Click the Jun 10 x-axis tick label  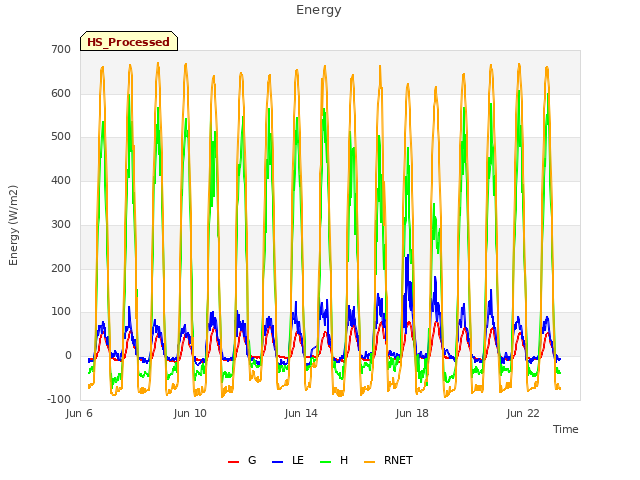190,413
